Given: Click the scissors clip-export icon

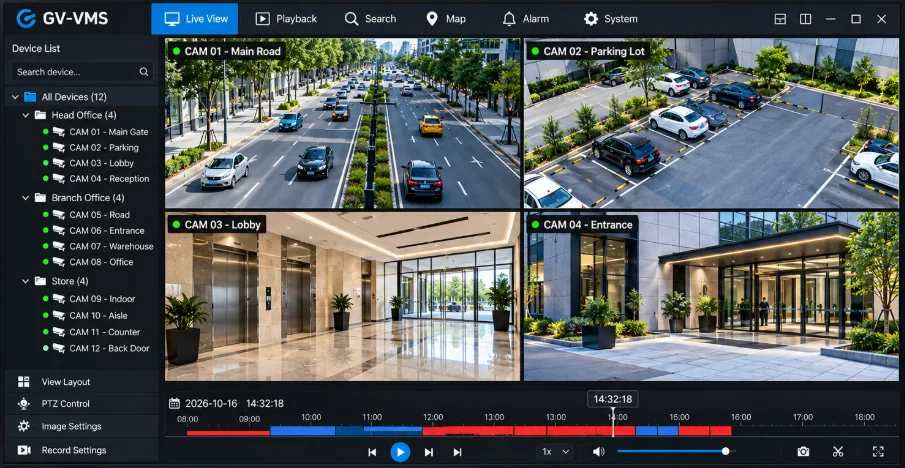Looking at the screenshot, I should pyautogui.click(x=838, y=452).
